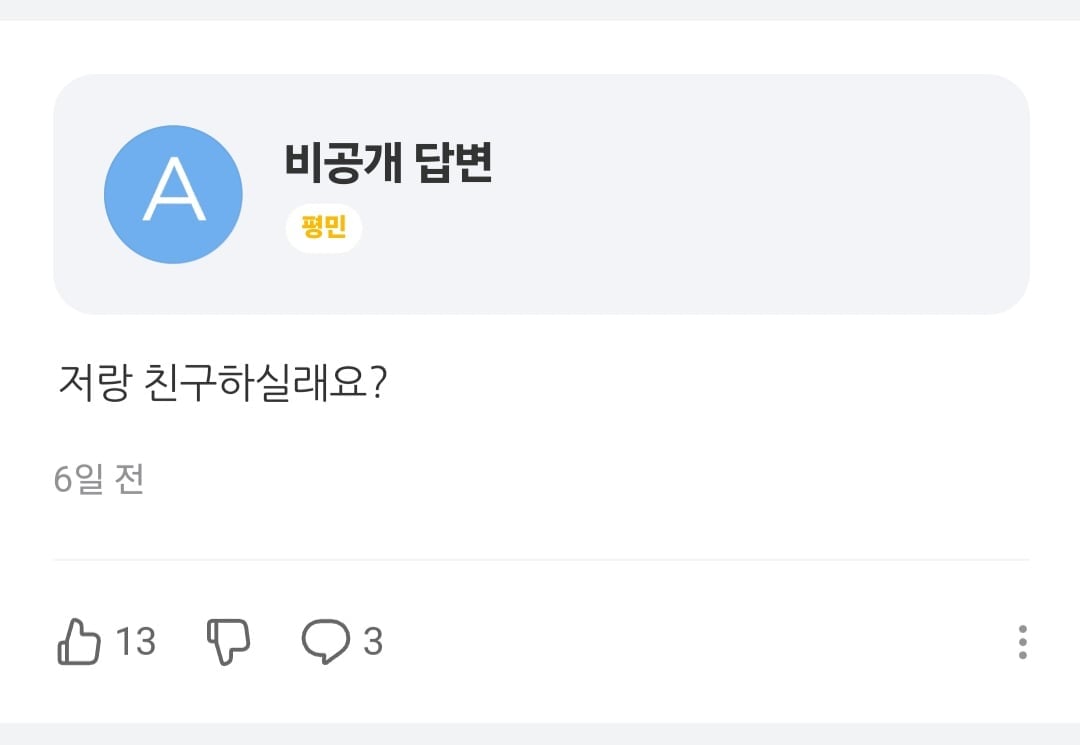Toggle the upvote on this answer
The image size is (1080, 745).
[79, 641]
